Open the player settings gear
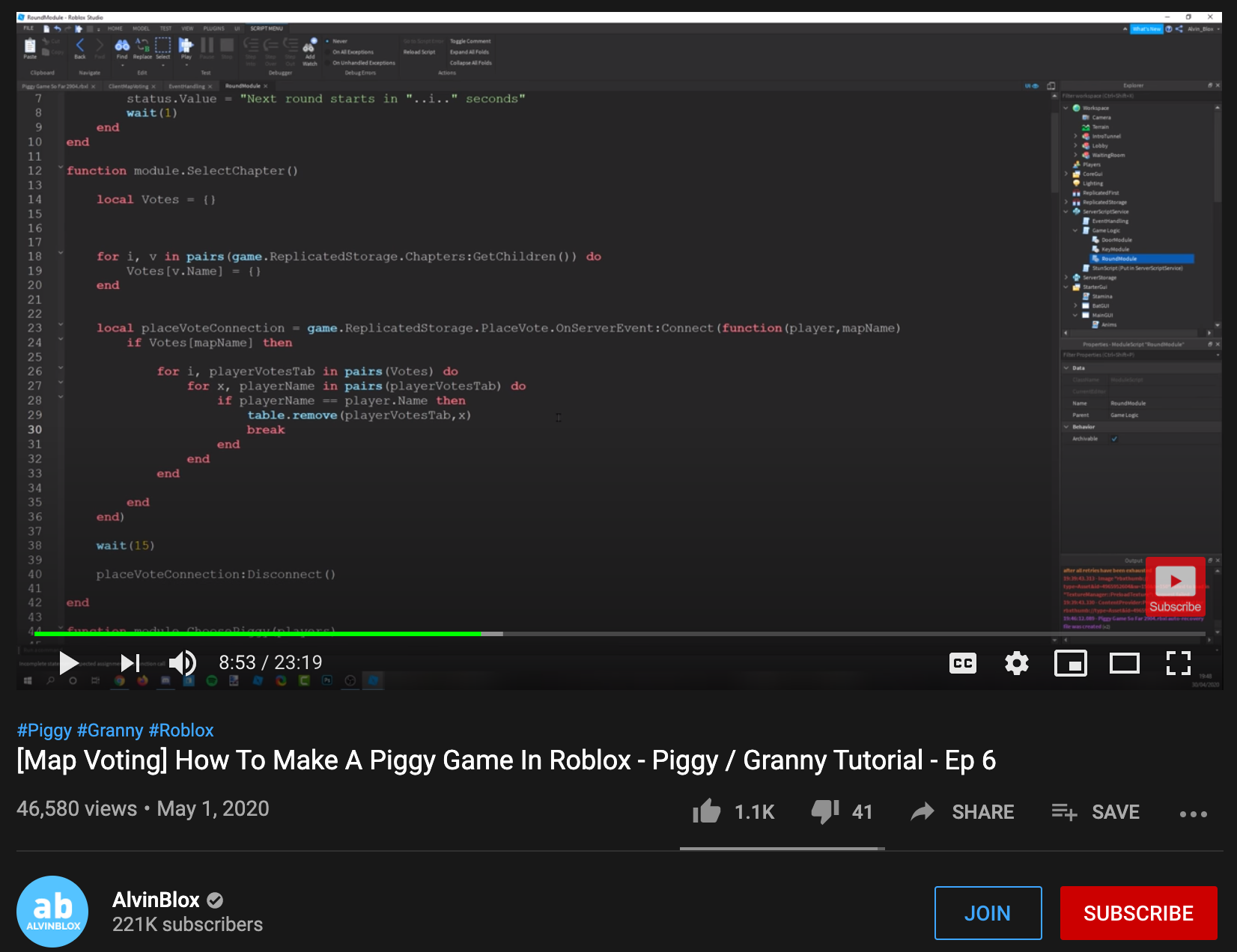The image size is (1237, 952). click(1017, 663)
